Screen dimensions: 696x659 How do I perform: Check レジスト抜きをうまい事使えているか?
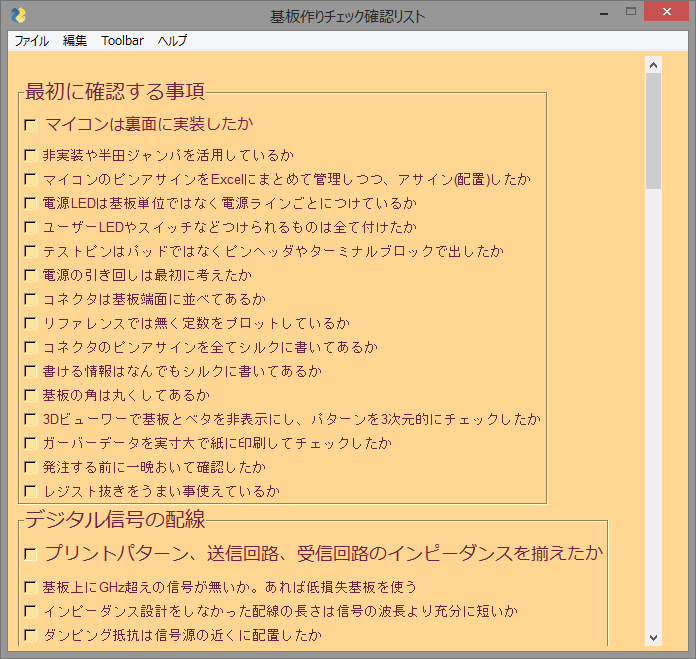tap(30, 491)
